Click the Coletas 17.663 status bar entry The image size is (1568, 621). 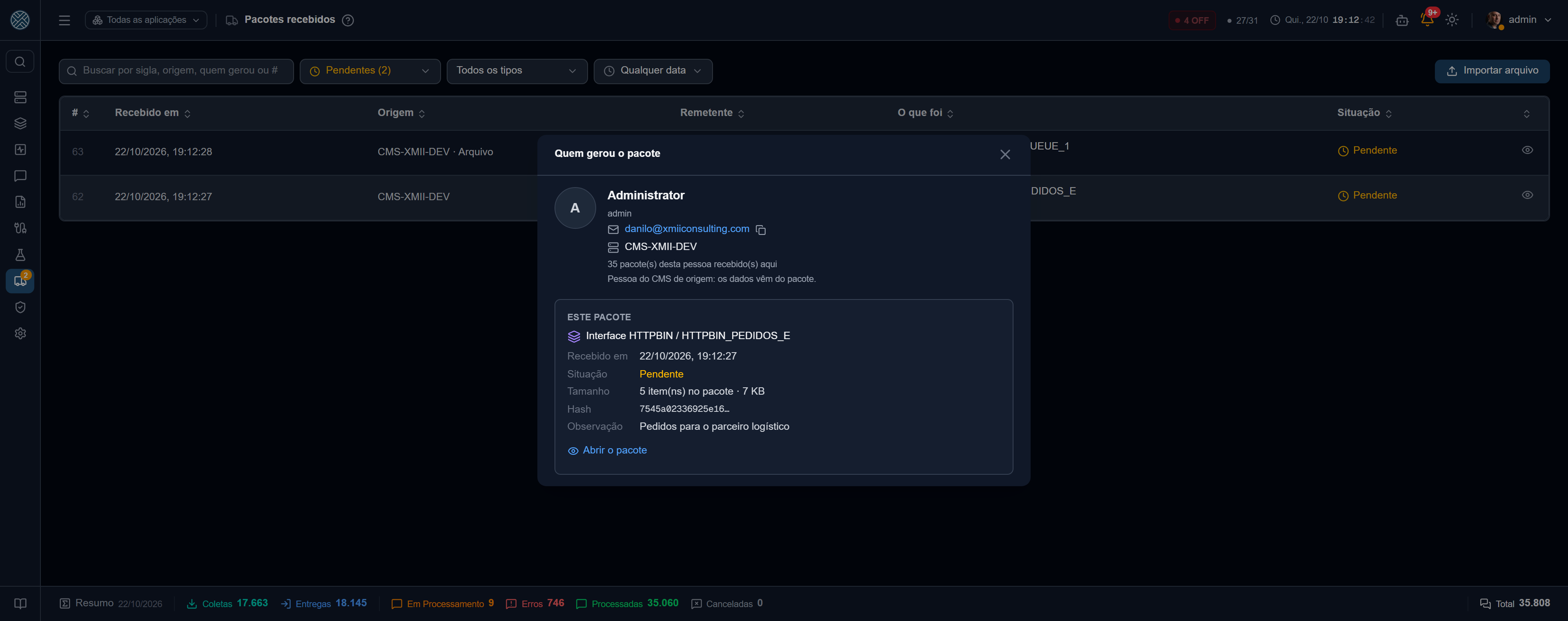[227, 603]
